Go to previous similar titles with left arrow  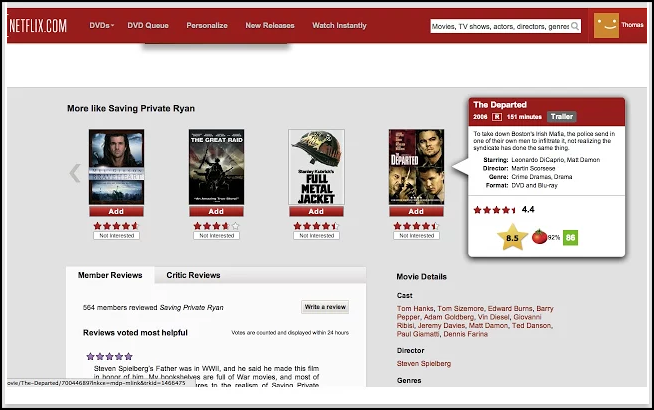coord(75,173)
